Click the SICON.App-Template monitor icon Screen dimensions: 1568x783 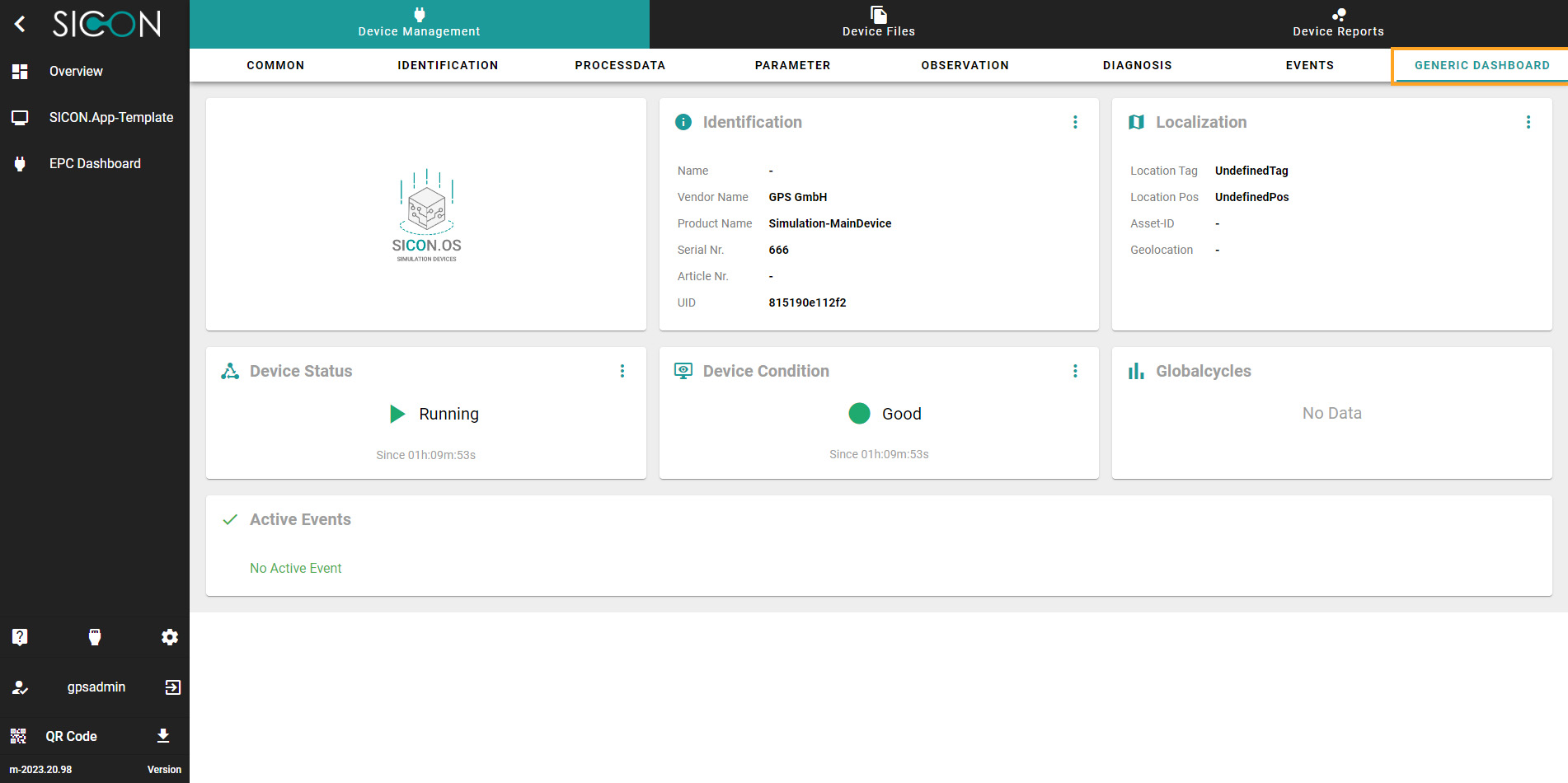click(x=20, y=117)
